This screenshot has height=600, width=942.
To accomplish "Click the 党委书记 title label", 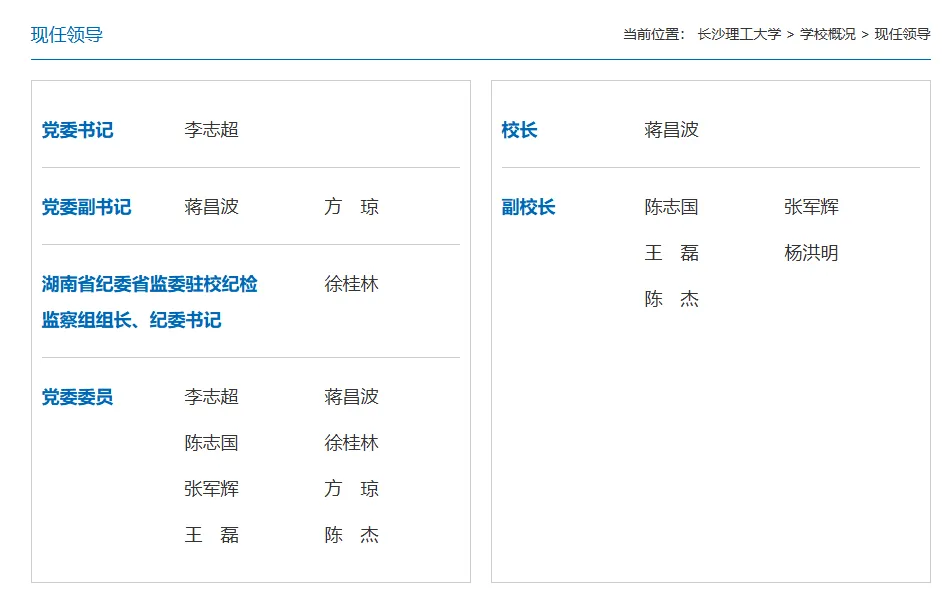I will (77, 130).
